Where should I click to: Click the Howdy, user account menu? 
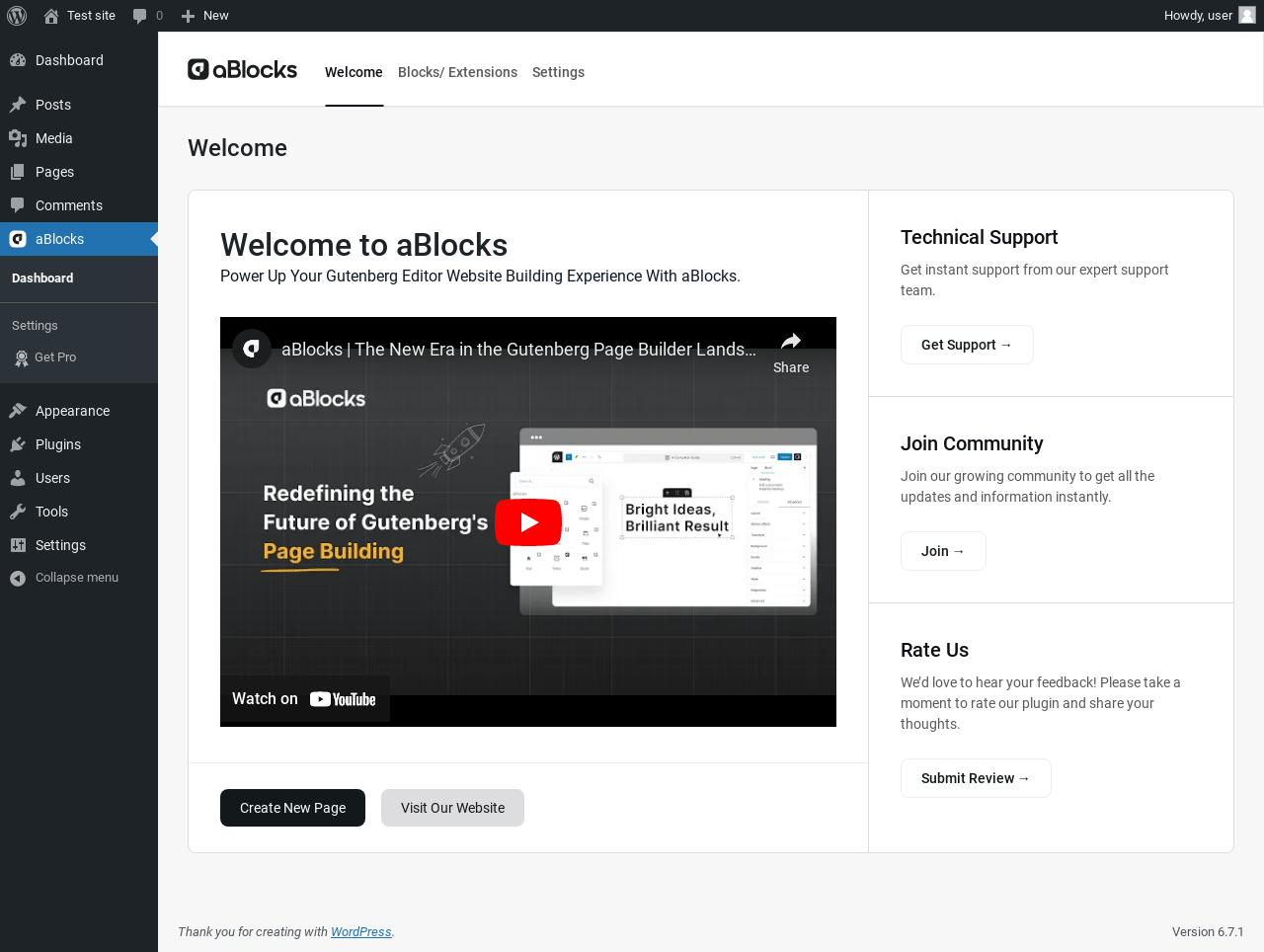pyautogui.click(x=1209, y=16)
